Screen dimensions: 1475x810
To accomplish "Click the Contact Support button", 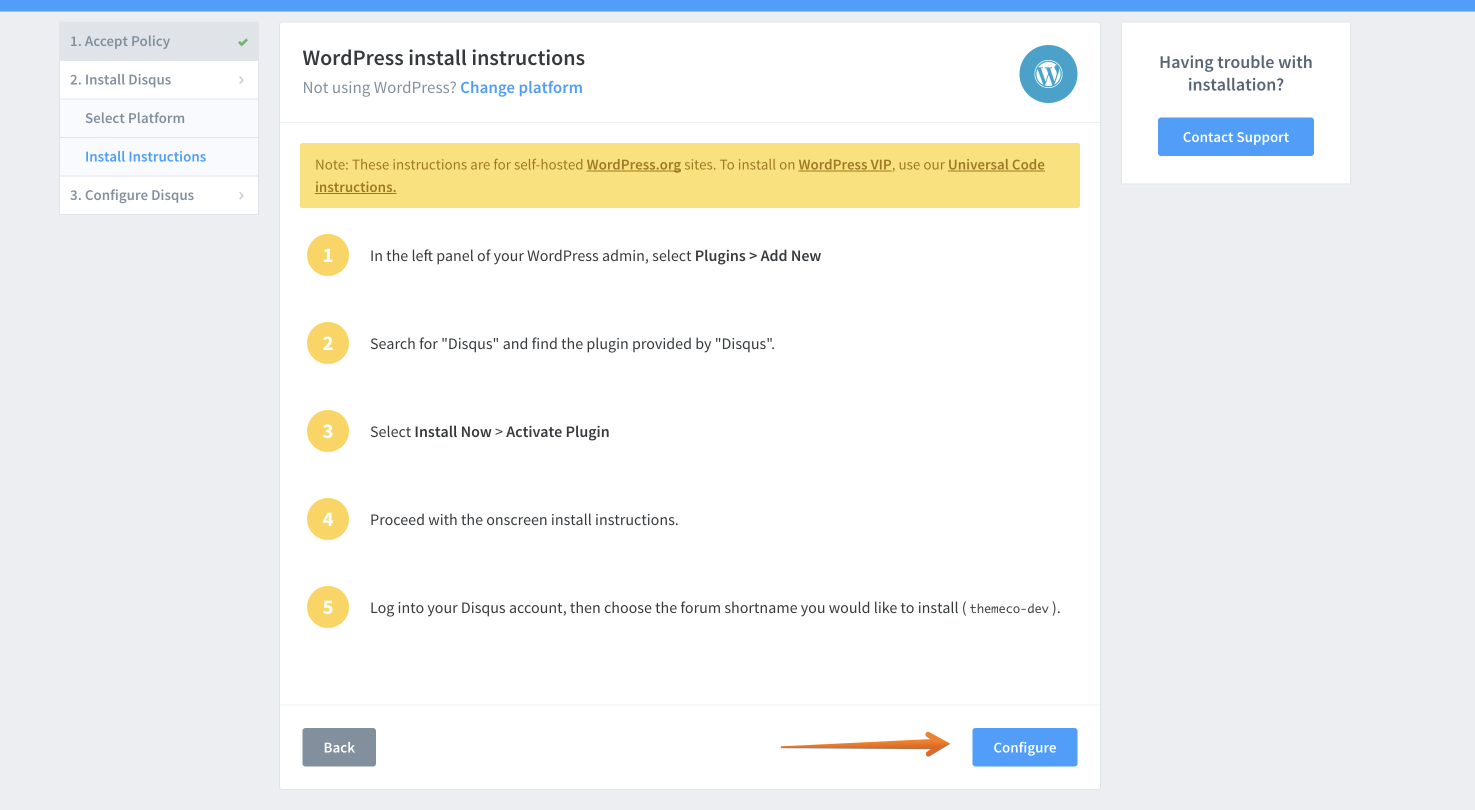I will coord(1236,137).
